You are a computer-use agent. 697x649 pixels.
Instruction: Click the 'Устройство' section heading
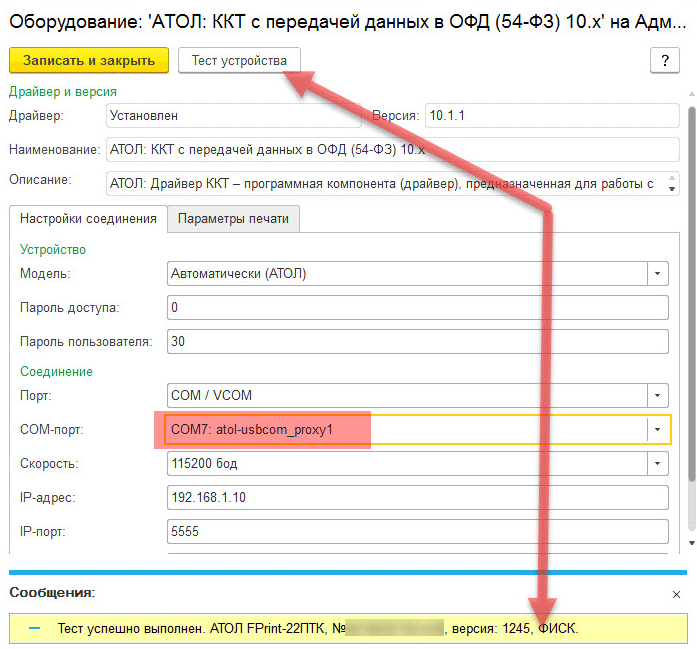pos(53,249)
